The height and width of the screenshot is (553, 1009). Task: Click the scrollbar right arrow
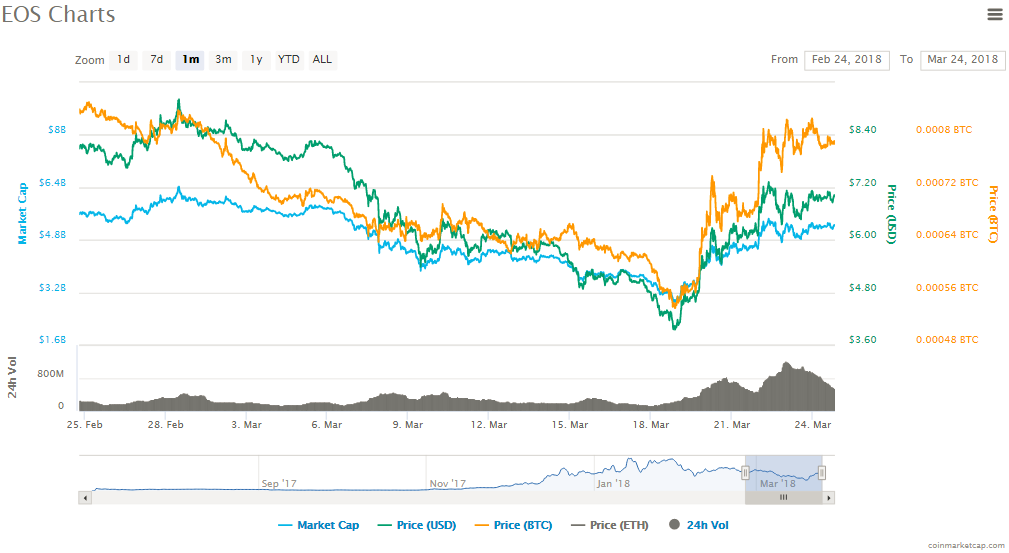(x=829, y=498)
